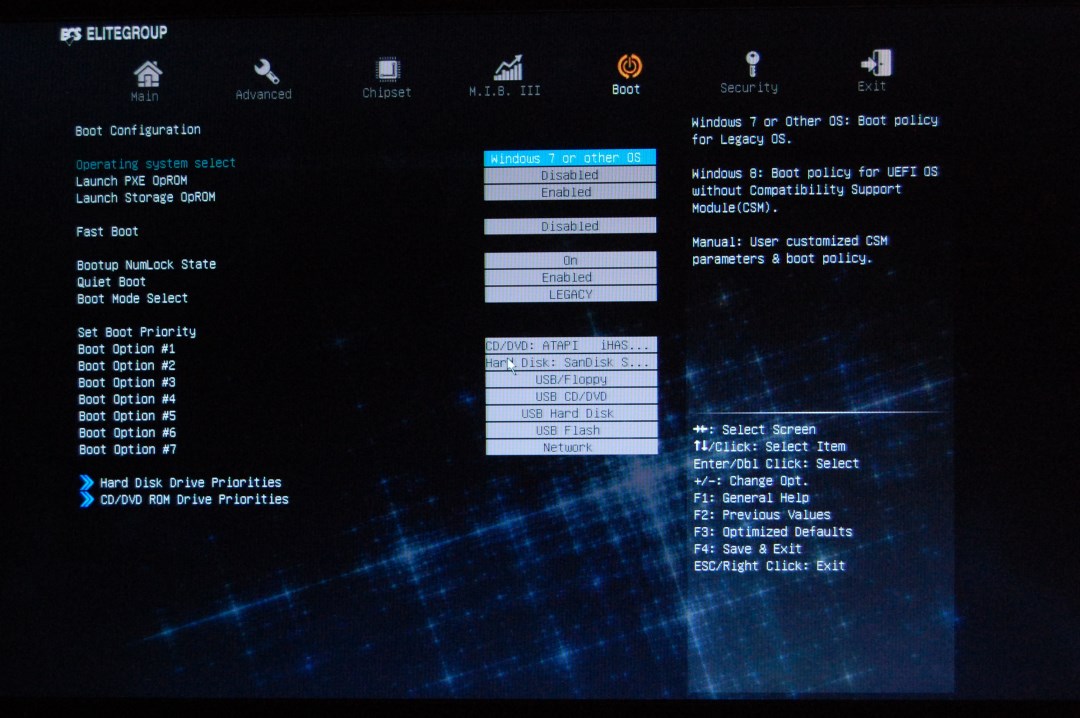Select Launch PXE OpROM label

pyautogui.click(x=132, y=181)
